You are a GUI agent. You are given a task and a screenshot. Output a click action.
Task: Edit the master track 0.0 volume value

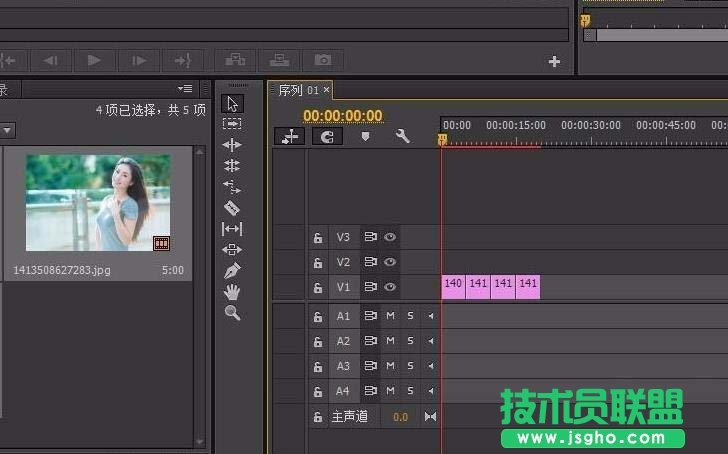400,417
